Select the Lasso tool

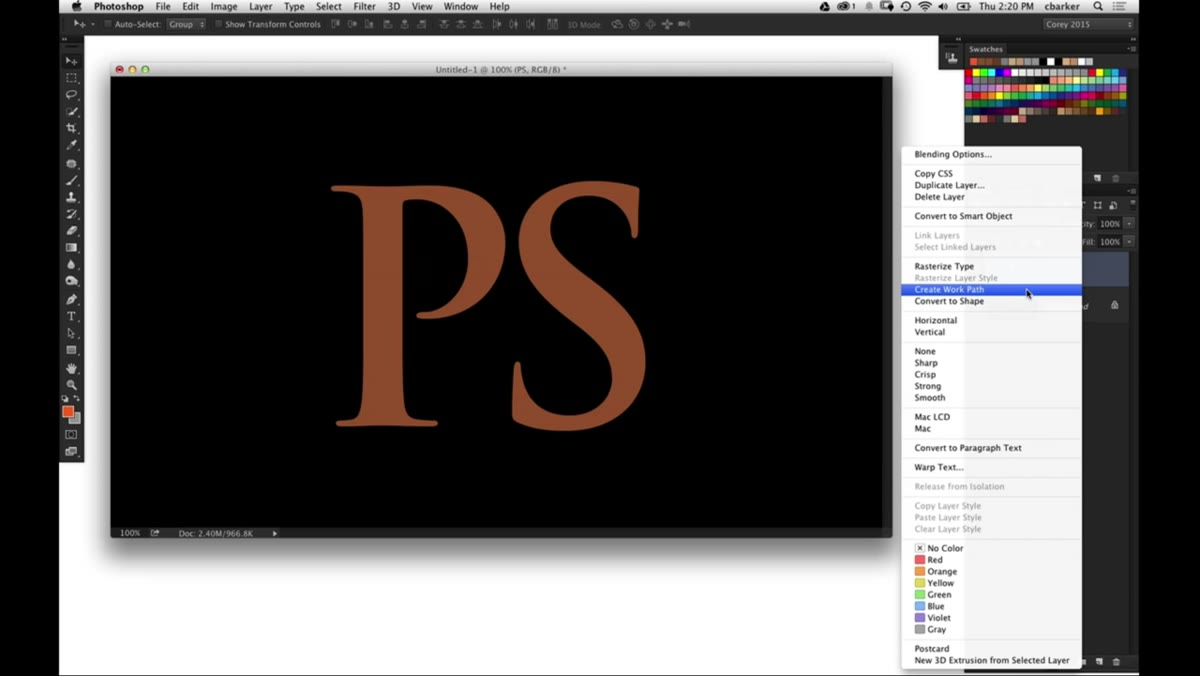pos(71,95)
